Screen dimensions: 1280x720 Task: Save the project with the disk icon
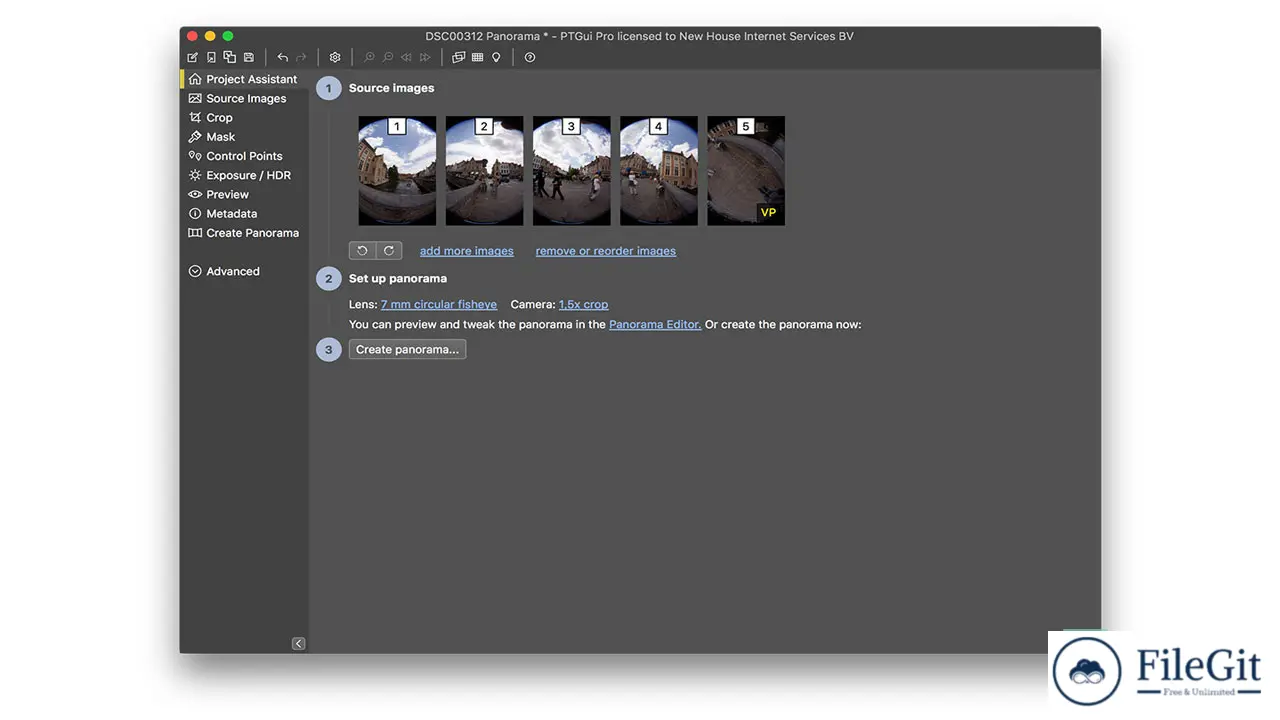[249, 57]
